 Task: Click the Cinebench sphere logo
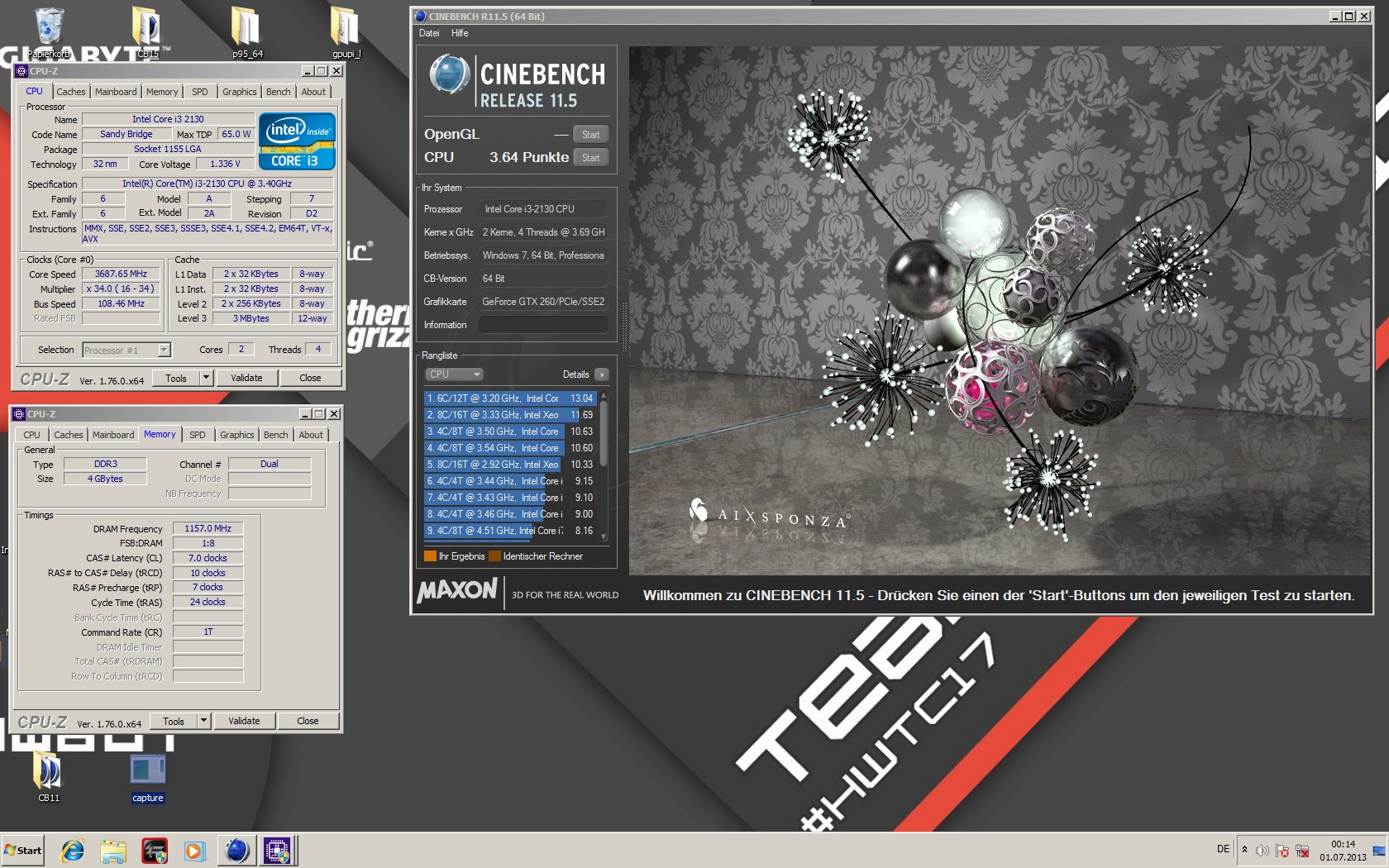(x=449, y=75)
